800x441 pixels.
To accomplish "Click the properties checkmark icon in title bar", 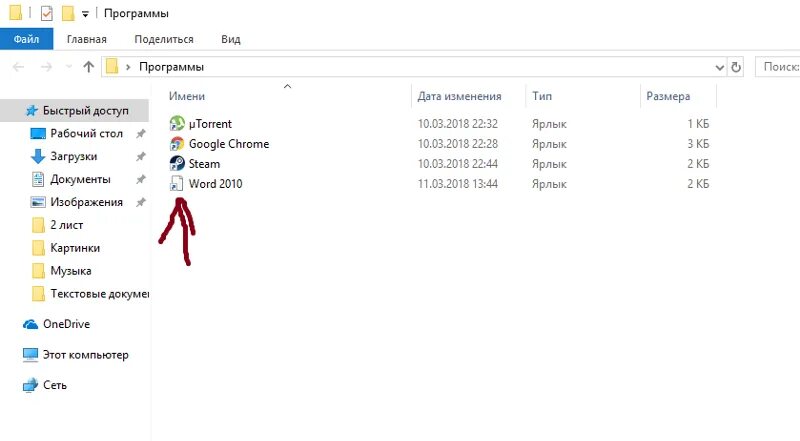I will point(46,13).
